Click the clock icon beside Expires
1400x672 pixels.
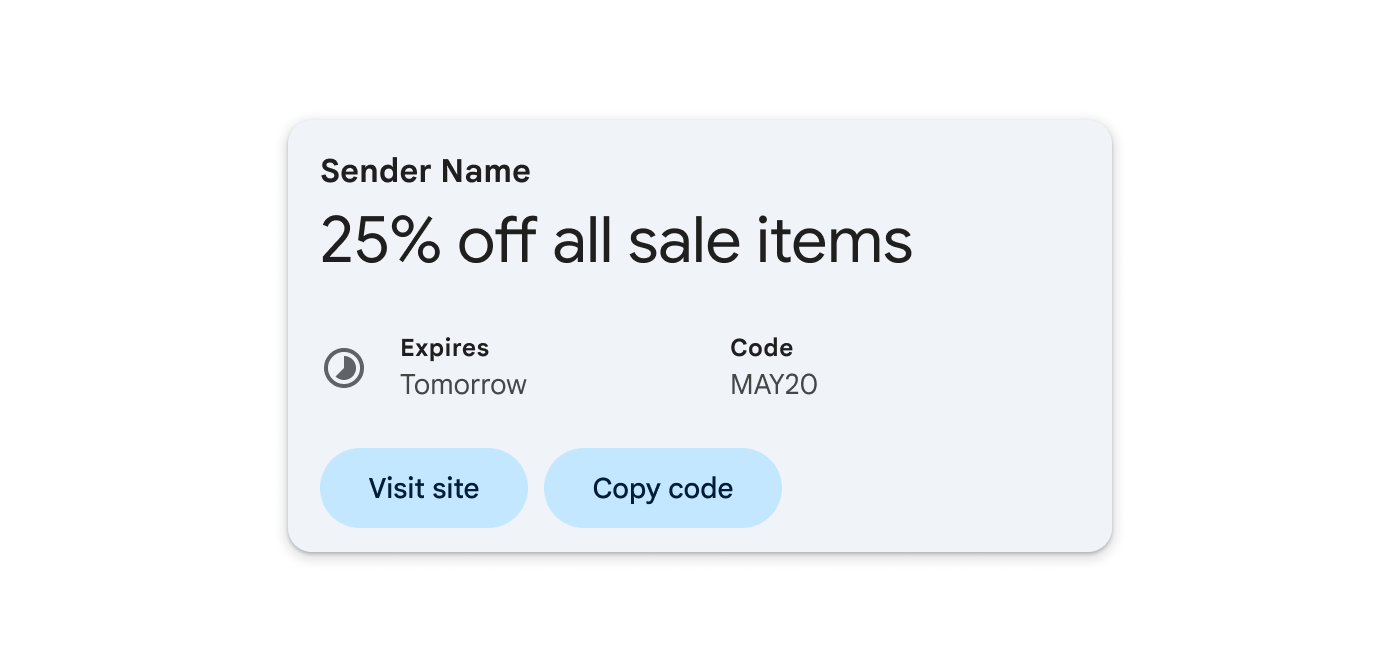tap(344, 368)
